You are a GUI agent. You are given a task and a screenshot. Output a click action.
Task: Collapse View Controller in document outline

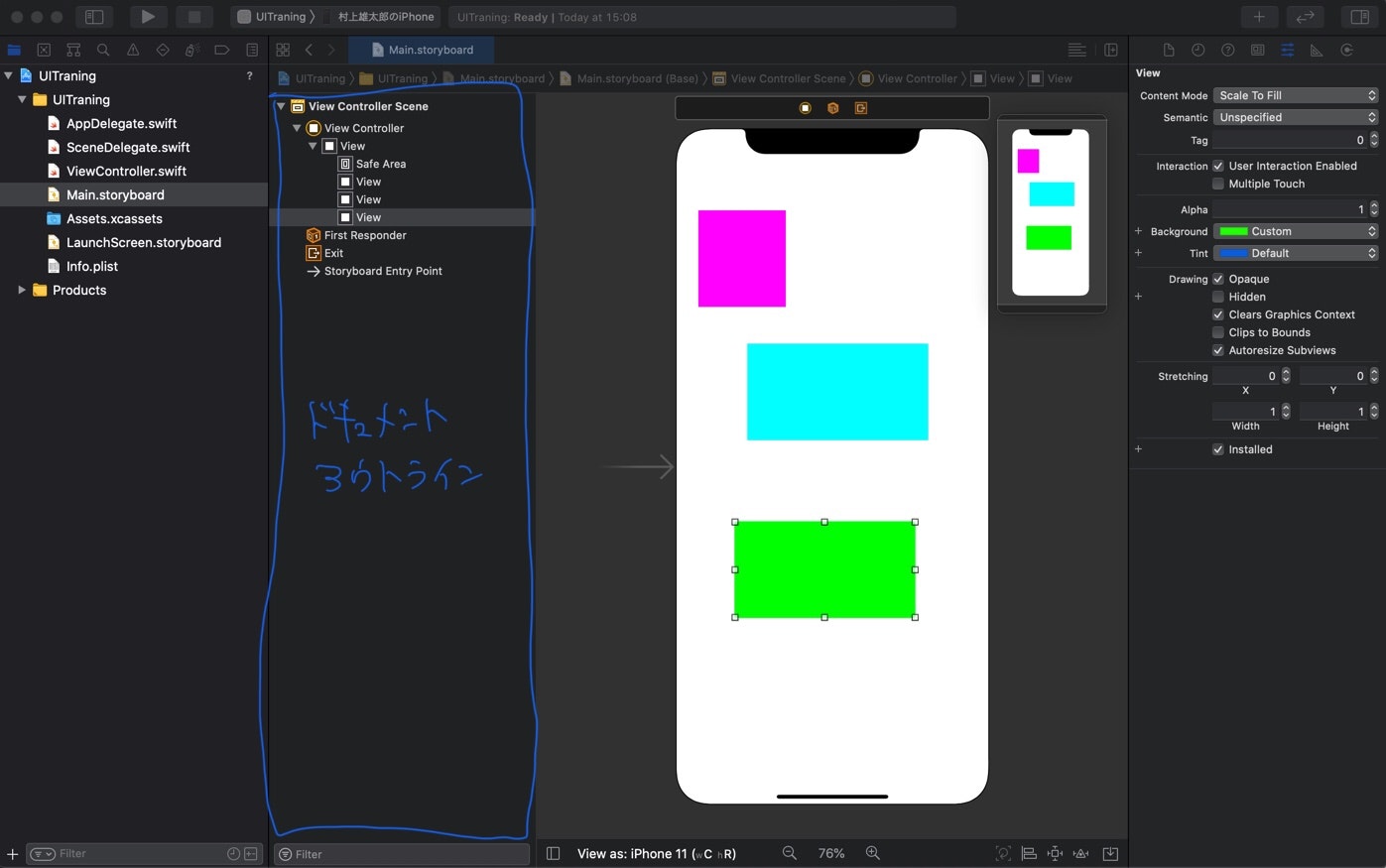pos(297,128)
